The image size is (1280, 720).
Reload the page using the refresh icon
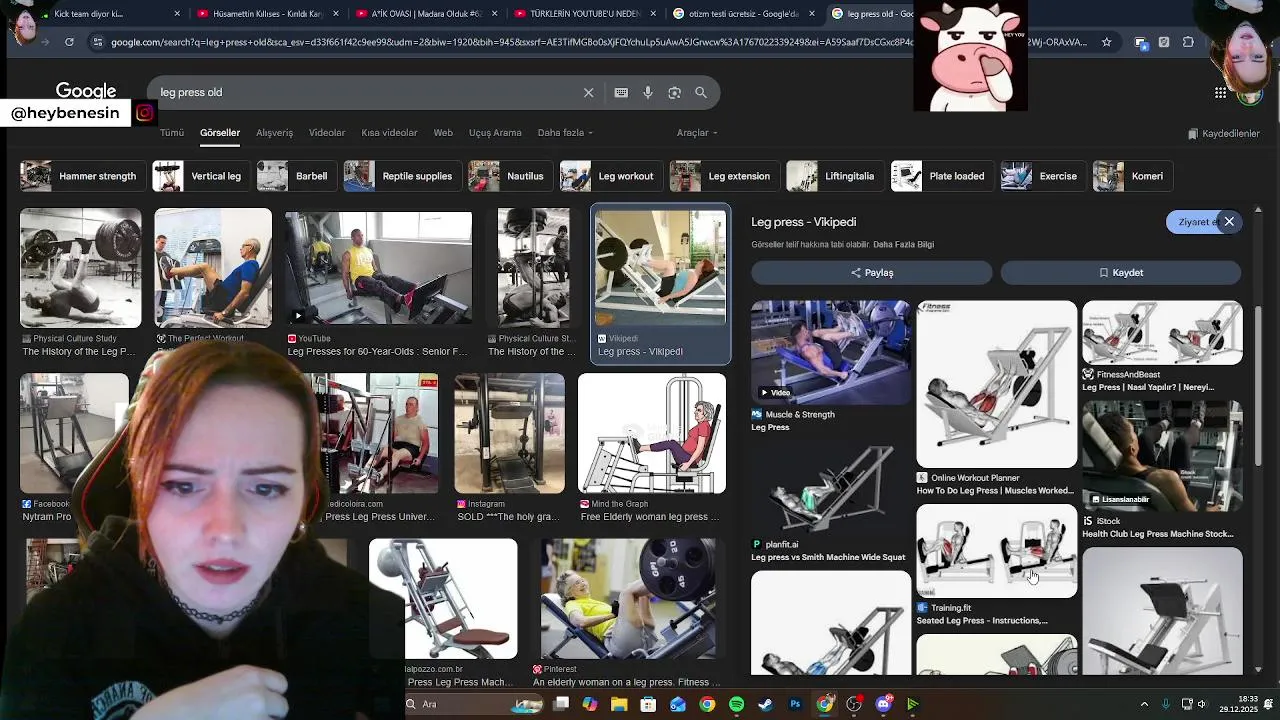tap(69, 42)
